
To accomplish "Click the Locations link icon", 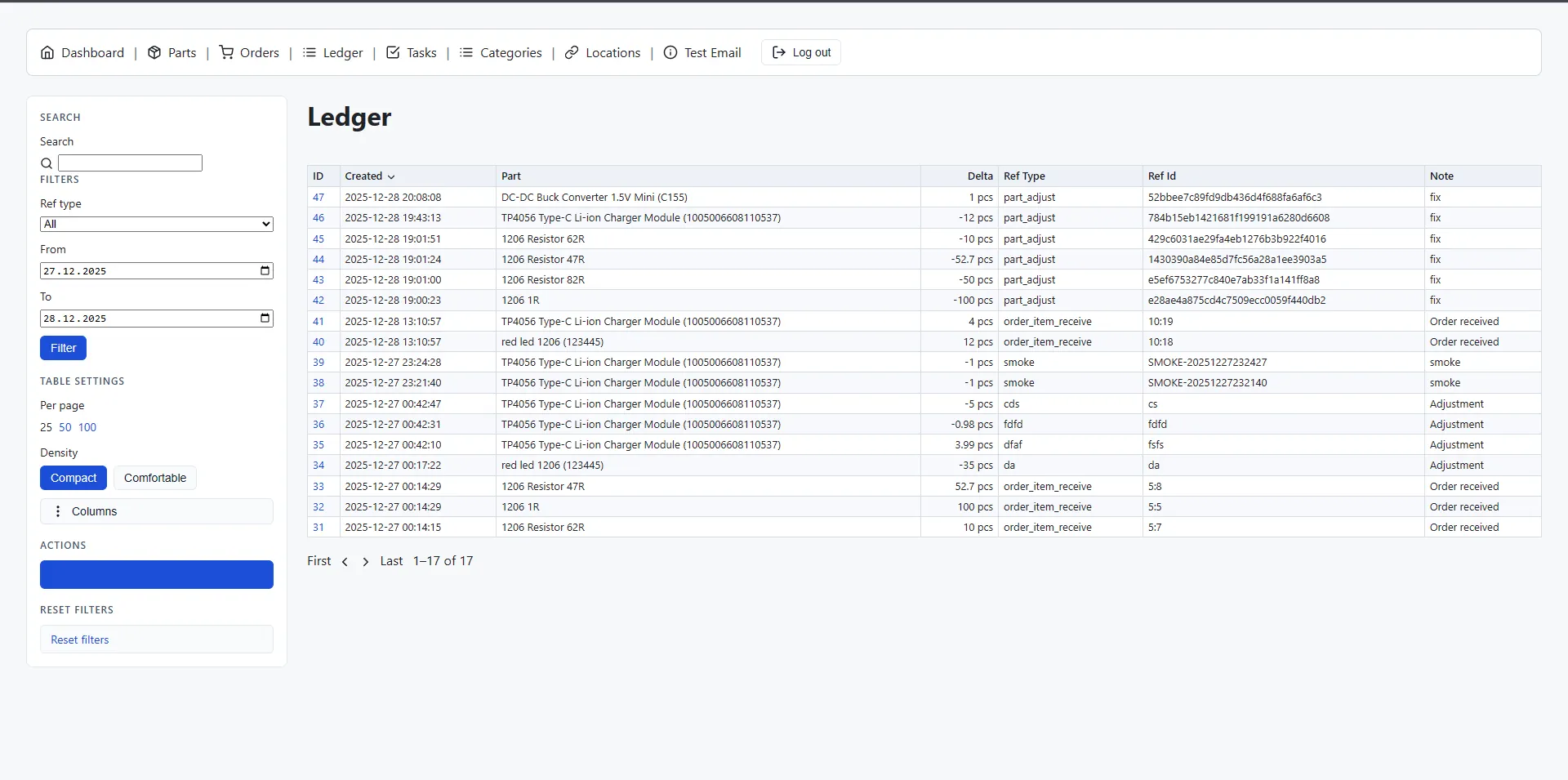I will [572, 52].
